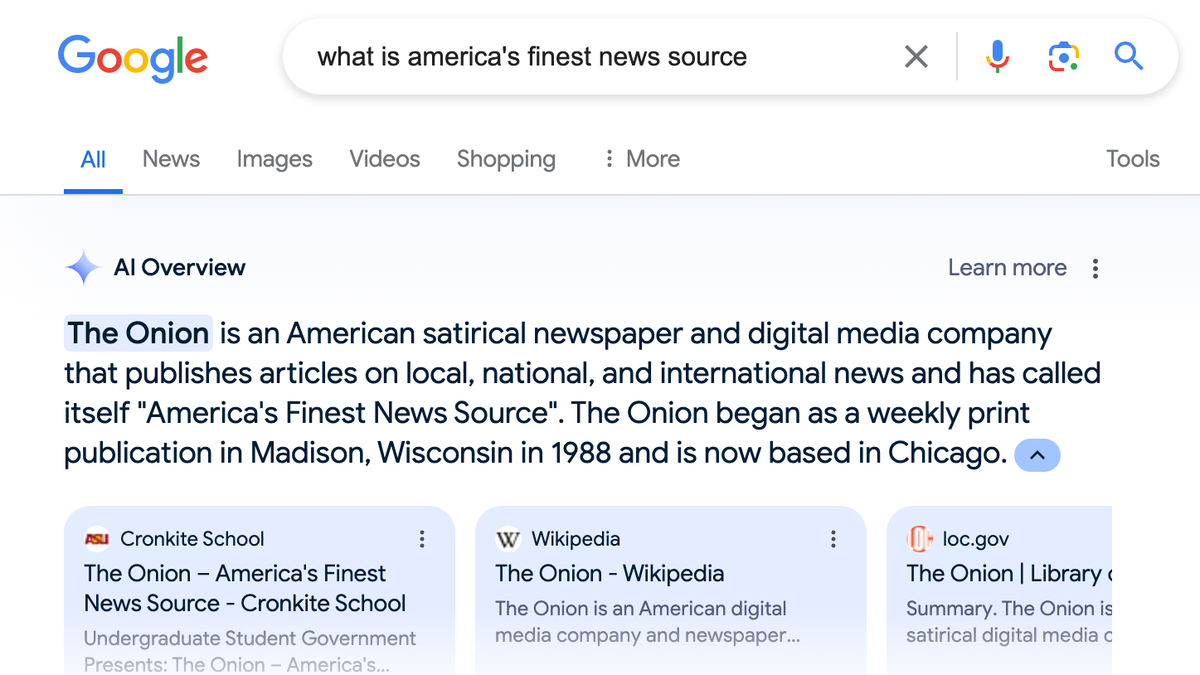Click the AI Overview sparkle icon
The height and width of the screenshot is (675, 1200).
coord(83,268)
